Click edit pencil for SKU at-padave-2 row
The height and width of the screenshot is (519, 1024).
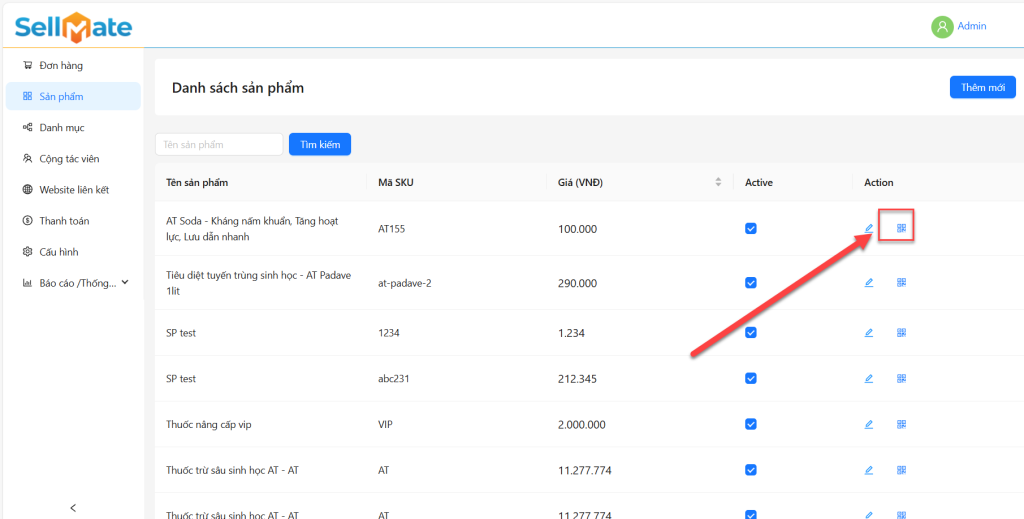tap(869, 283)
